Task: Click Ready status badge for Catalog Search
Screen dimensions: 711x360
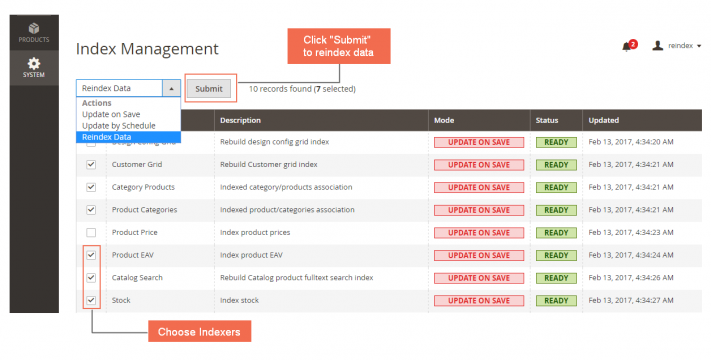Action: 556,278
